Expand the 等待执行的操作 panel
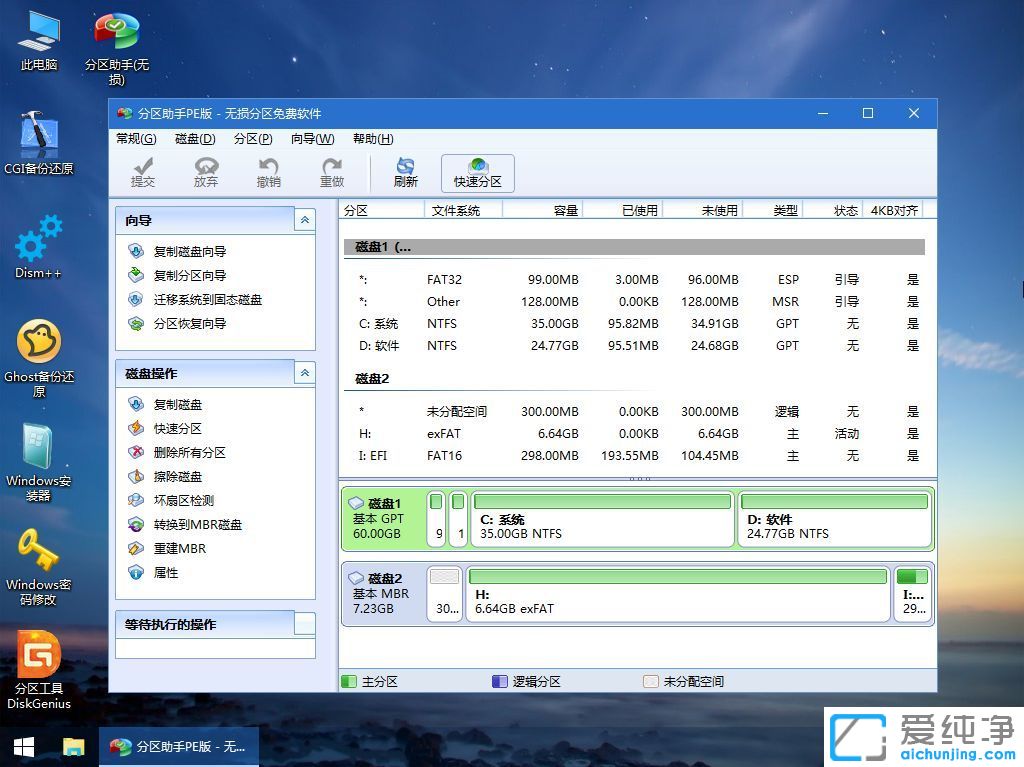The width and height of the screenshot is (1024, 767). click(303, 624)
